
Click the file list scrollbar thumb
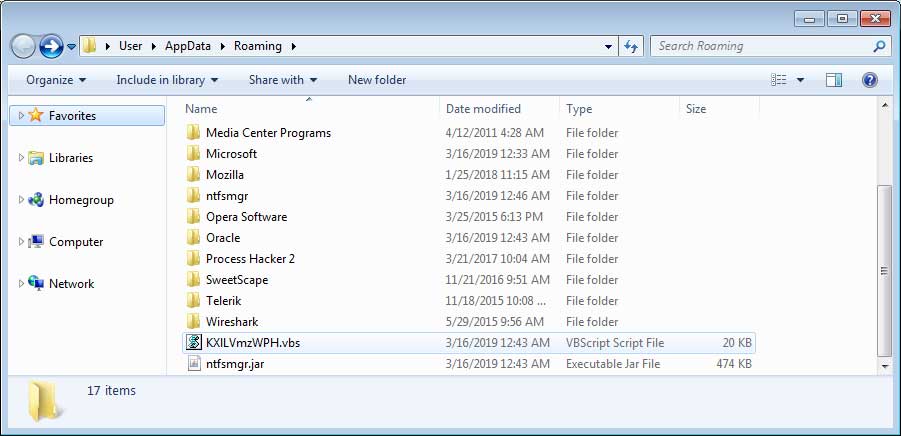pos(885,271)
